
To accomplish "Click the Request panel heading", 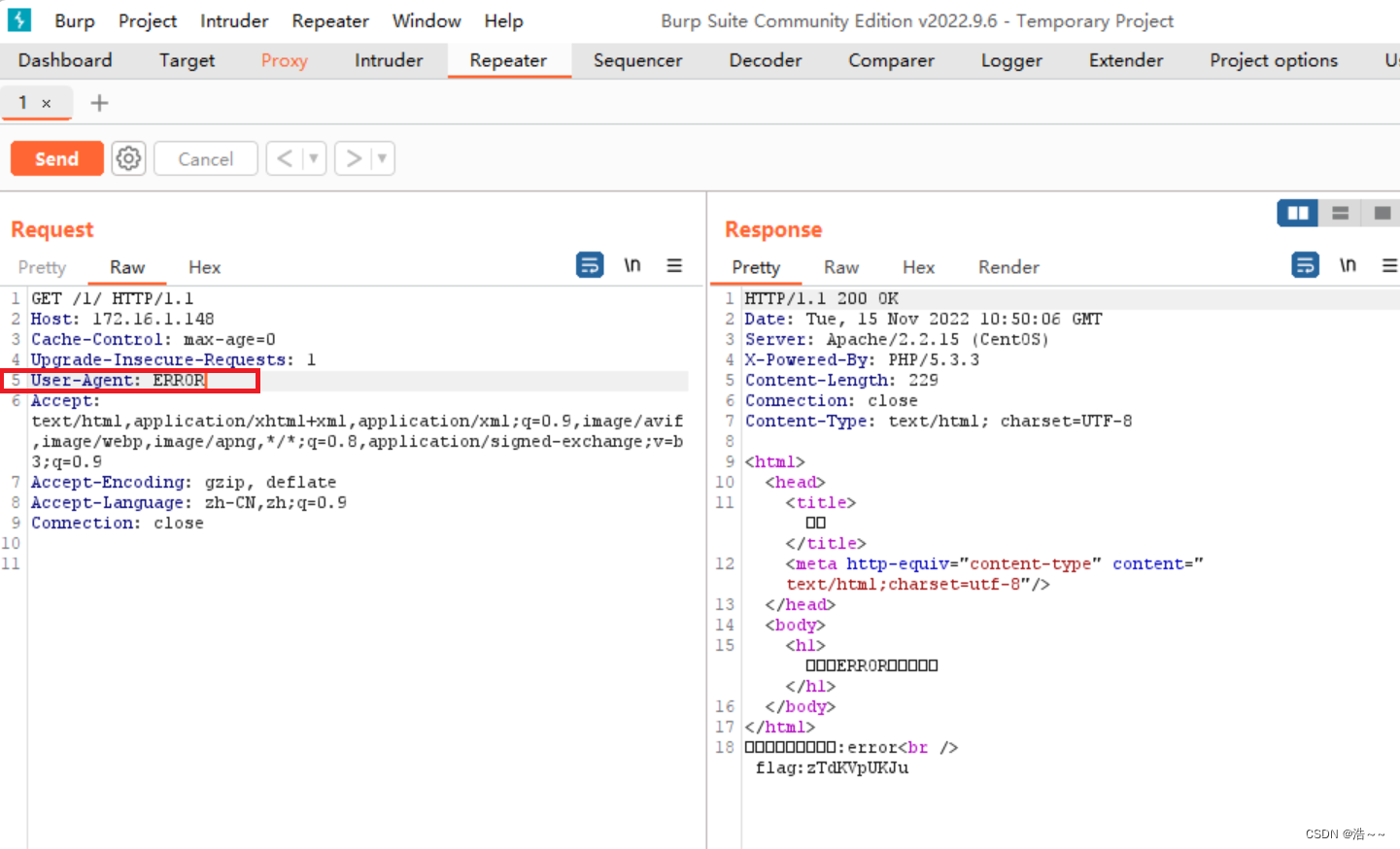I will point(52,229).
